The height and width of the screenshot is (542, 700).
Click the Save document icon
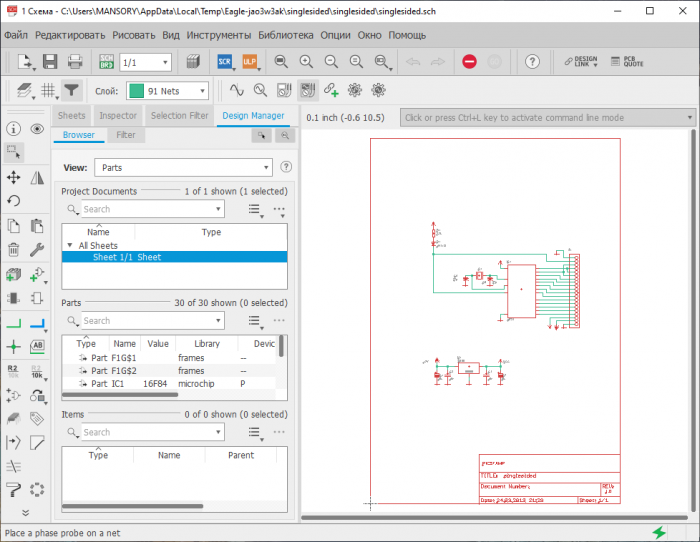click(50, 62)
